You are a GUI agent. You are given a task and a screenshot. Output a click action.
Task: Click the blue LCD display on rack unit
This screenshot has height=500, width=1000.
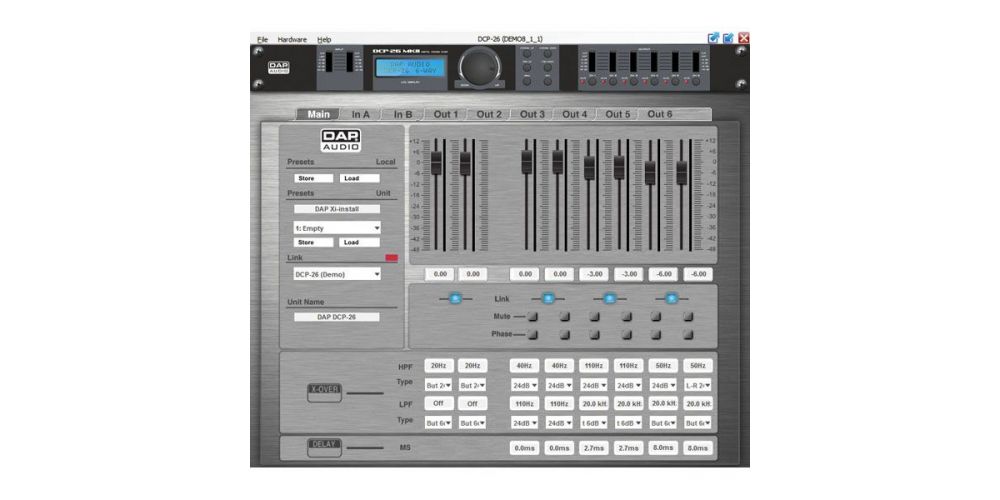click(x=411, y=67)
